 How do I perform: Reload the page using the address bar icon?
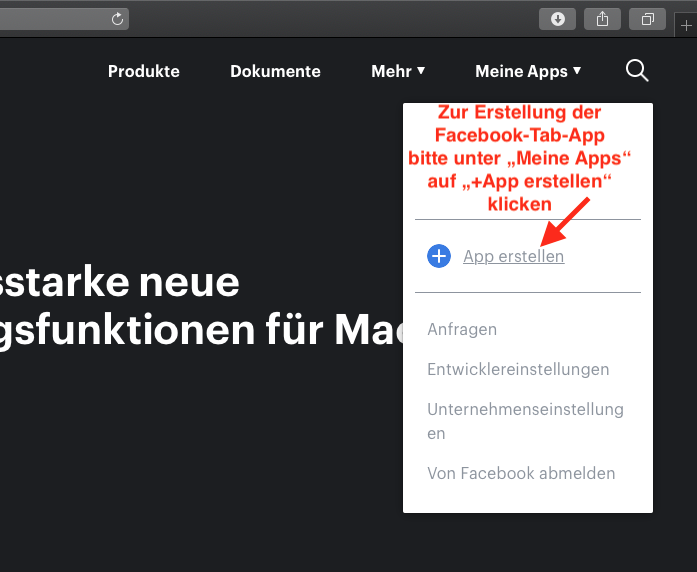[x=117, y=19]
